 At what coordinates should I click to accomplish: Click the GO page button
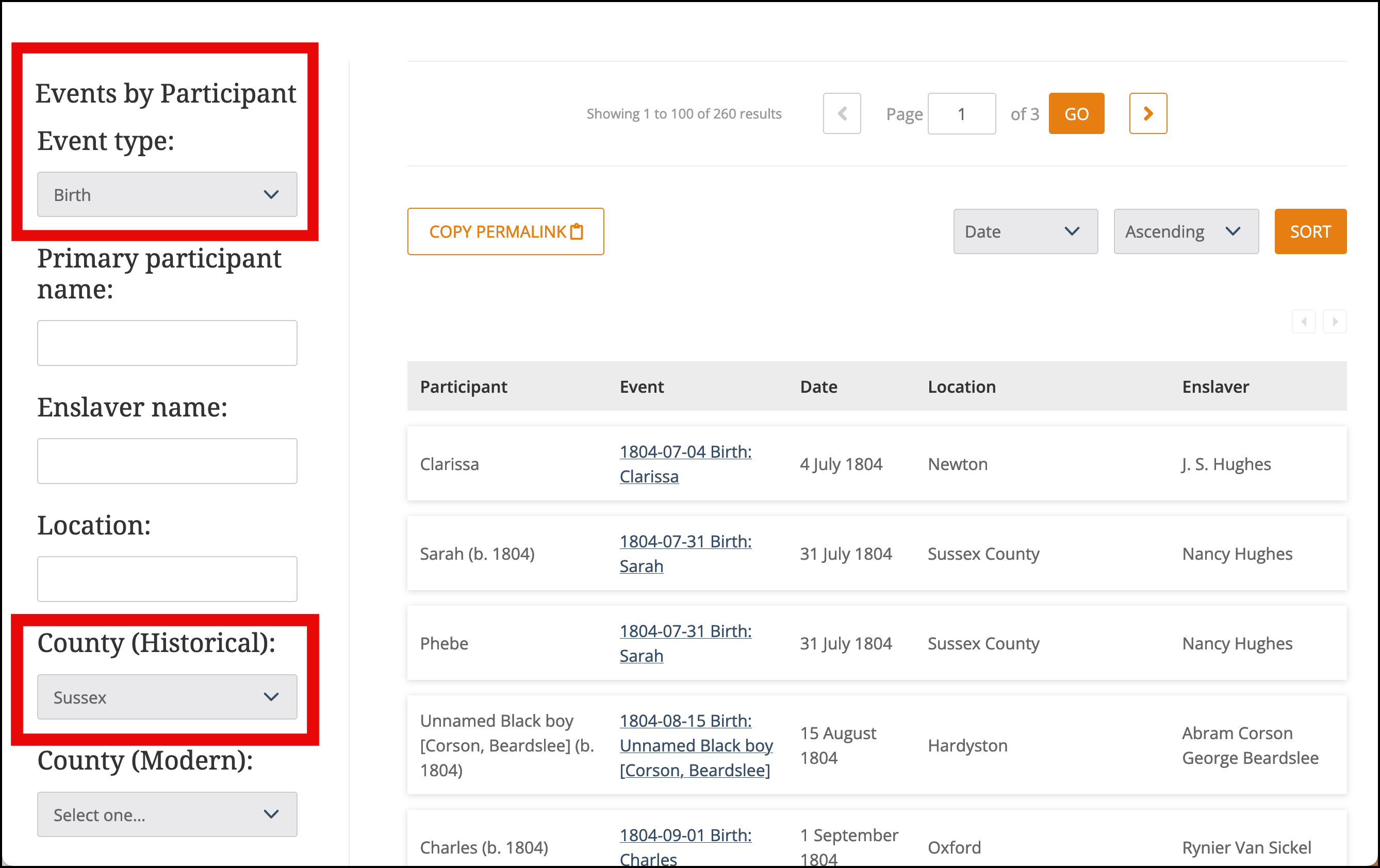click(1076, 113)
